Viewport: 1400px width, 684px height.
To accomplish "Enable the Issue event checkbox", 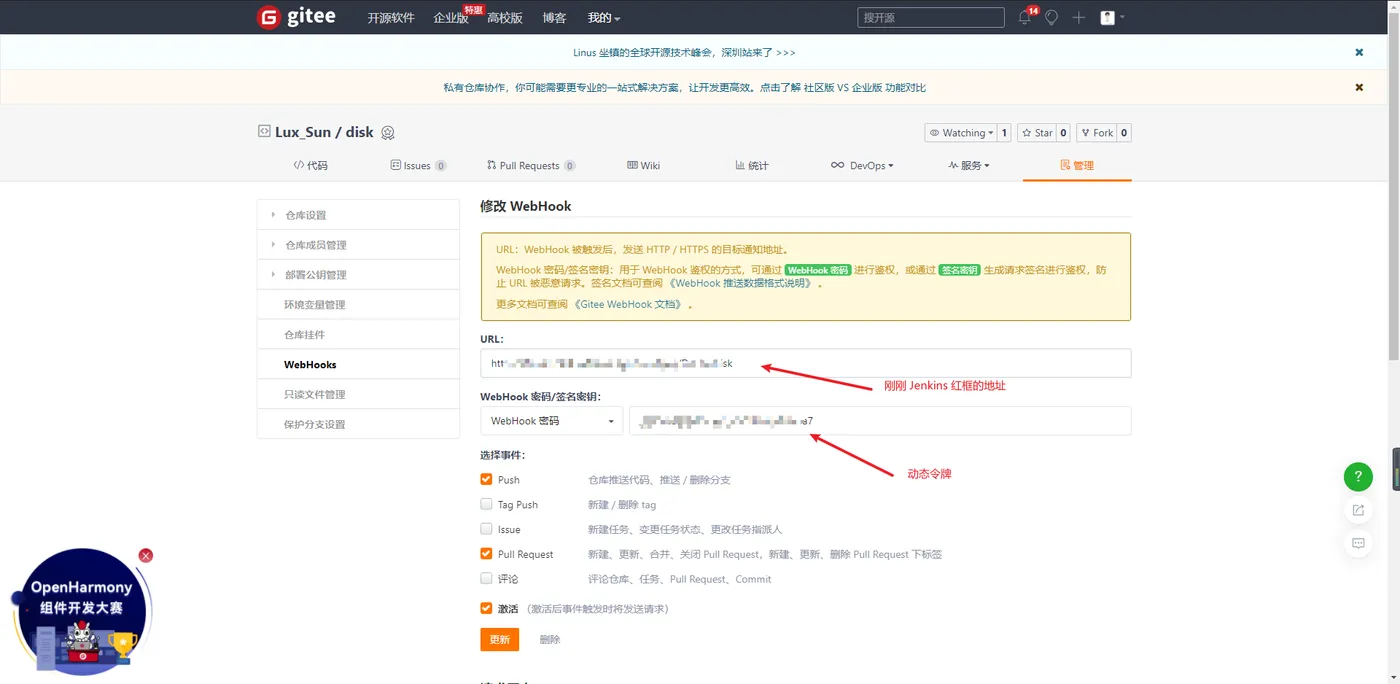I will pyautogui.click(x=486, y=529).
